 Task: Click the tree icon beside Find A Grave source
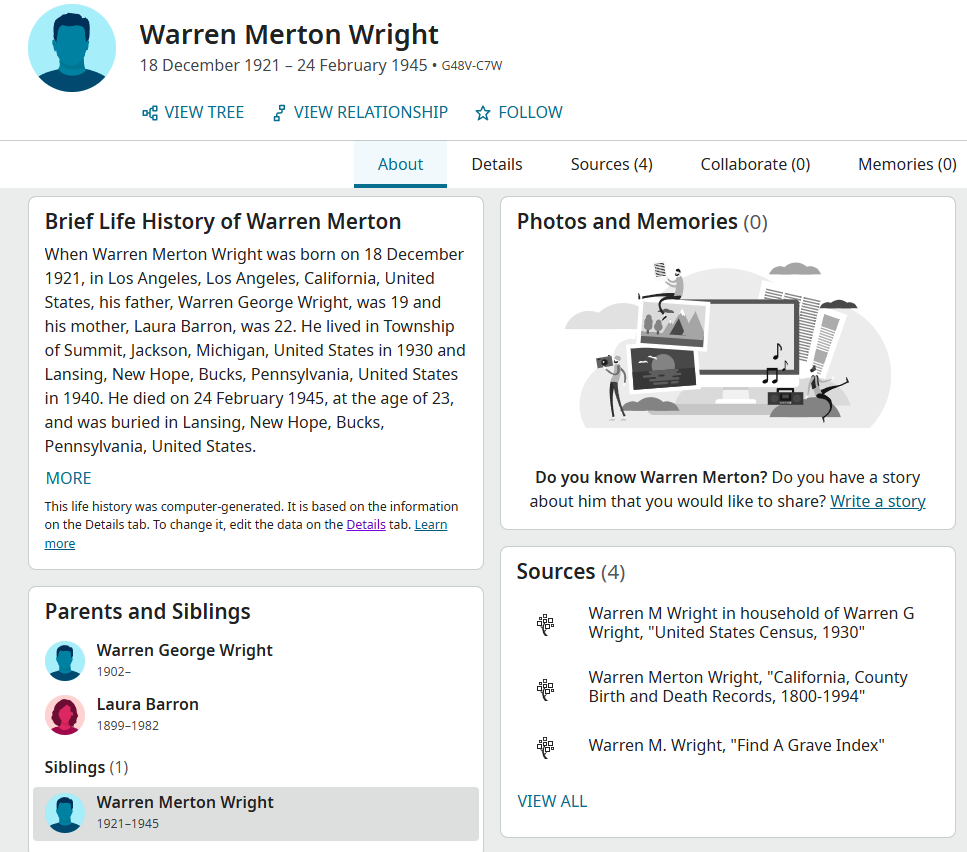click(x=545, y=746)
